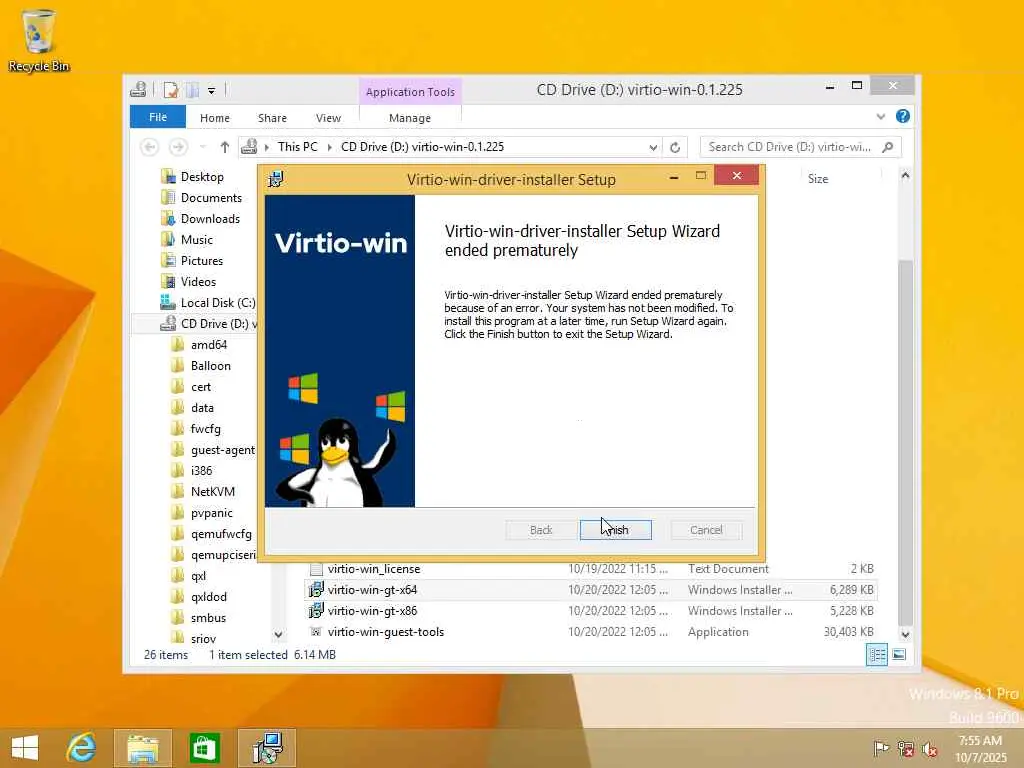
Task: Refresh the CD Drive folder view
Action: click(675, 148)
